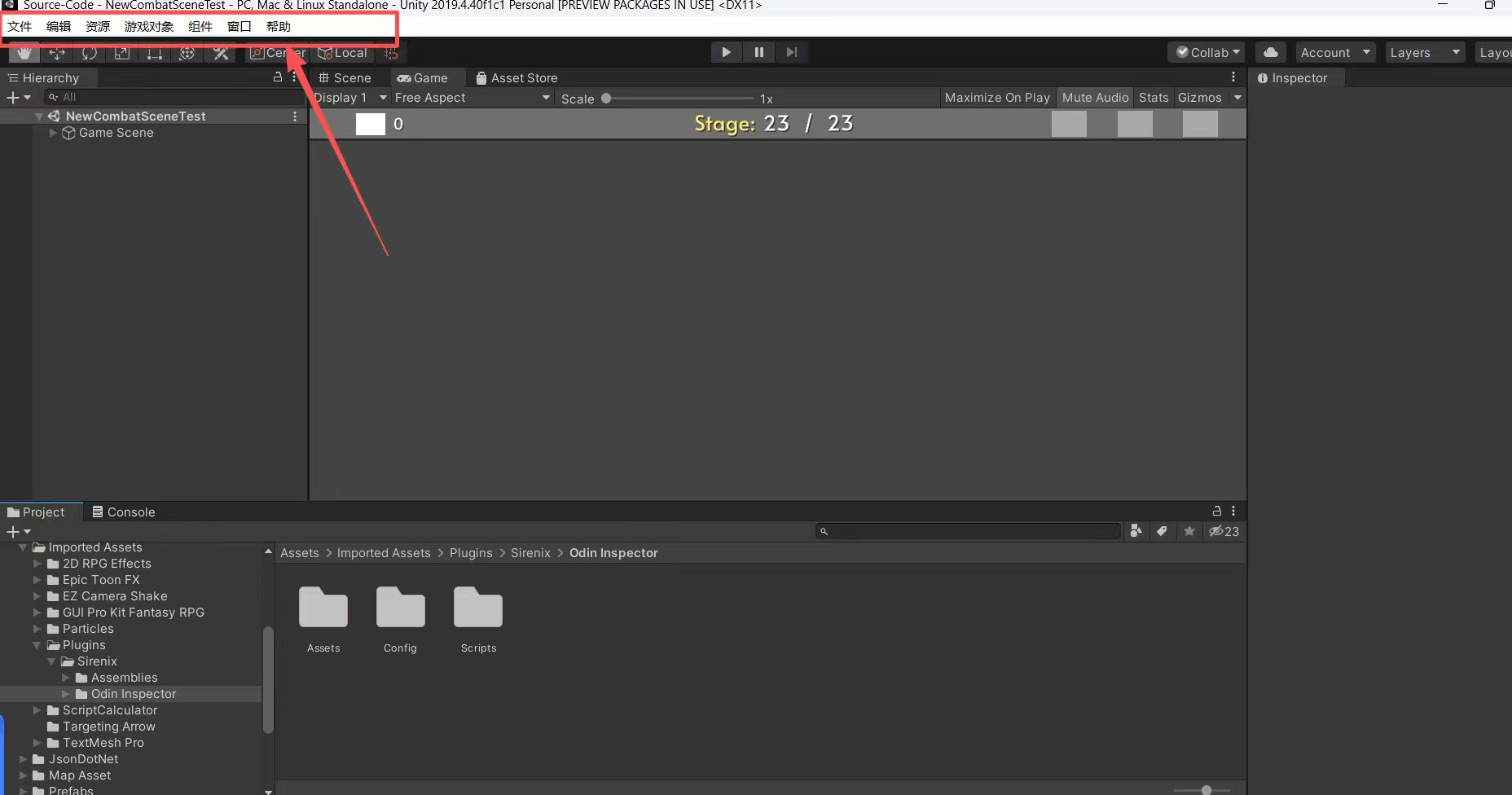Viewport: 1512px width, 795px height.
Task: Select the Hand tool in toolbar
Action: [24, 53]
